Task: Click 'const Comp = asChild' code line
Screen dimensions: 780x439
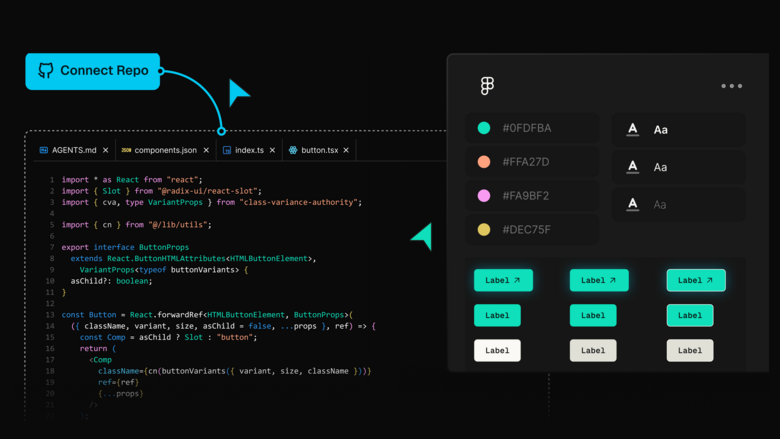Action: 169,337
